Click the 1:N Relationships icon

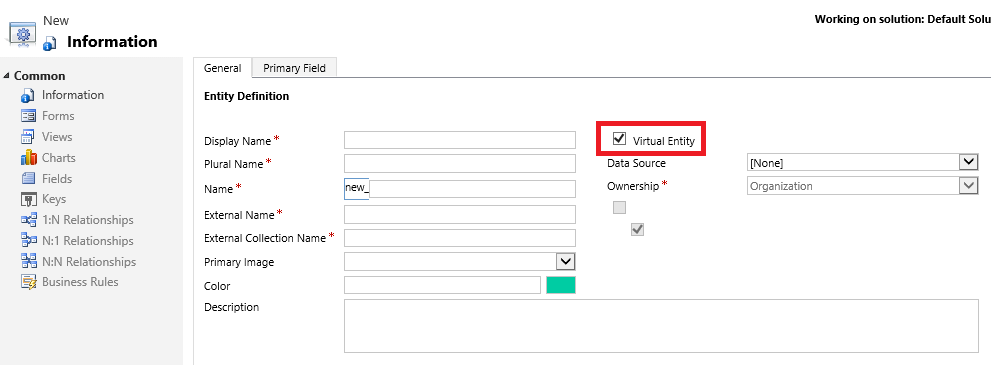coord(28,220)
